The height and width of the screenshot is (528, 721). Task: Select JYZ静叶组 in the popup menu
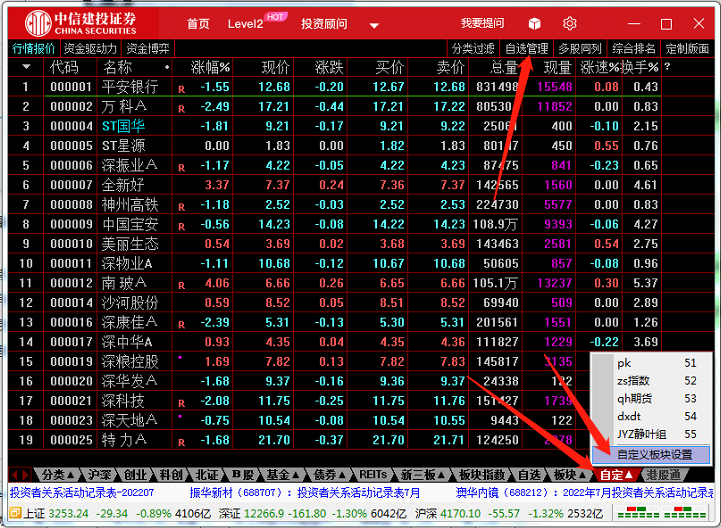tap(645, 435)
